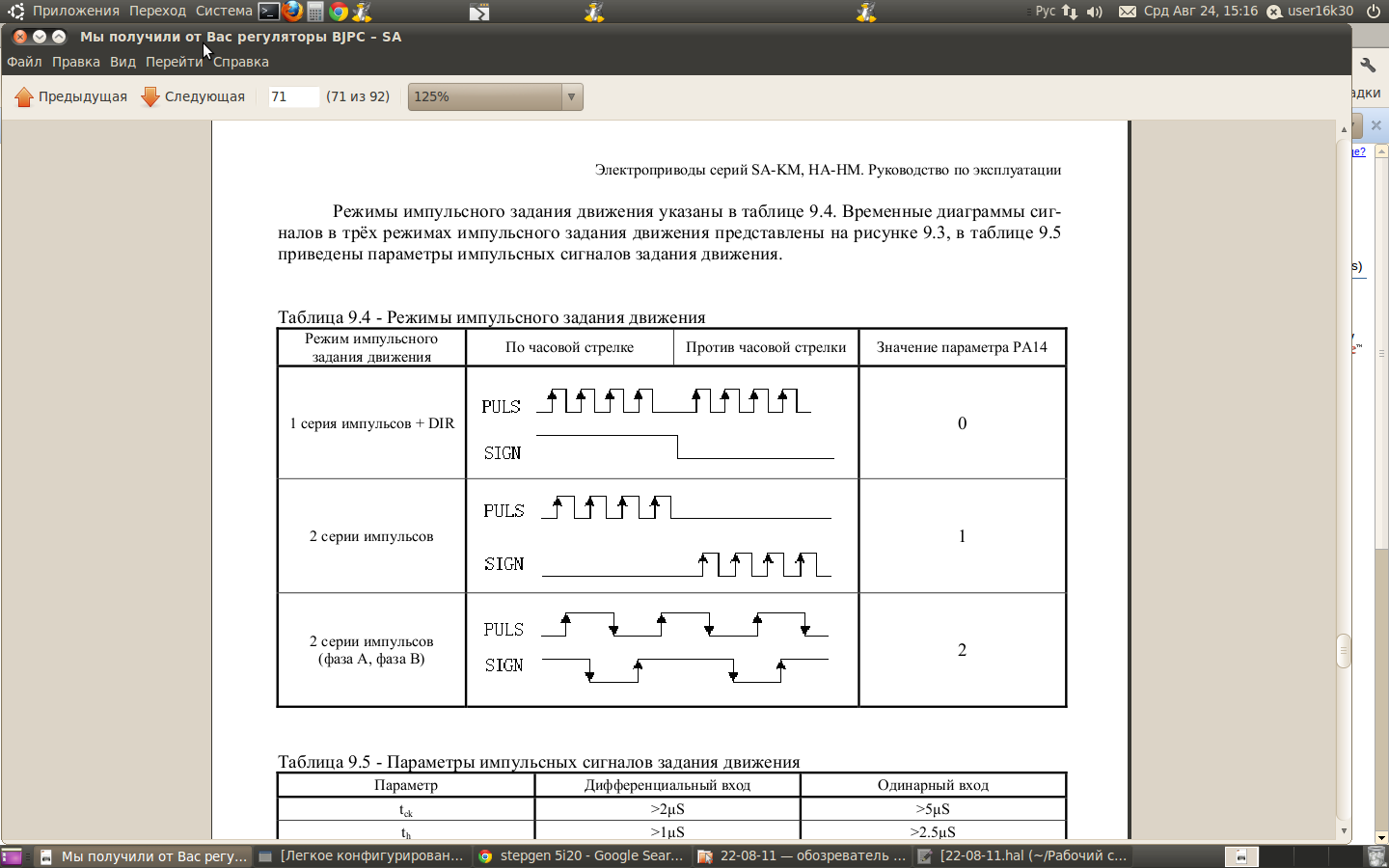Click the scroll-up arrow of the document
This screenshot has height=868, width=1389.
pos(1344,128)
